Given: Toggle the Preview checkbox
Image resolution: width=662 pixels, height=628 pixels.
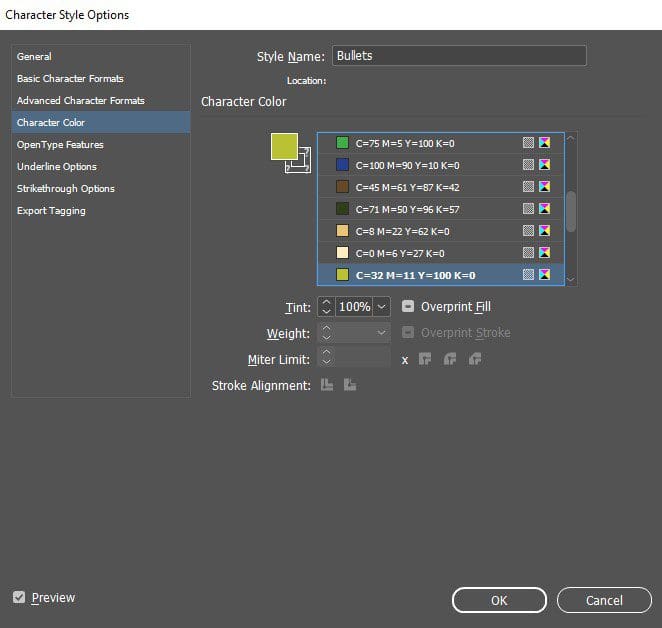Looking at the screenshot, I should 19,597.
